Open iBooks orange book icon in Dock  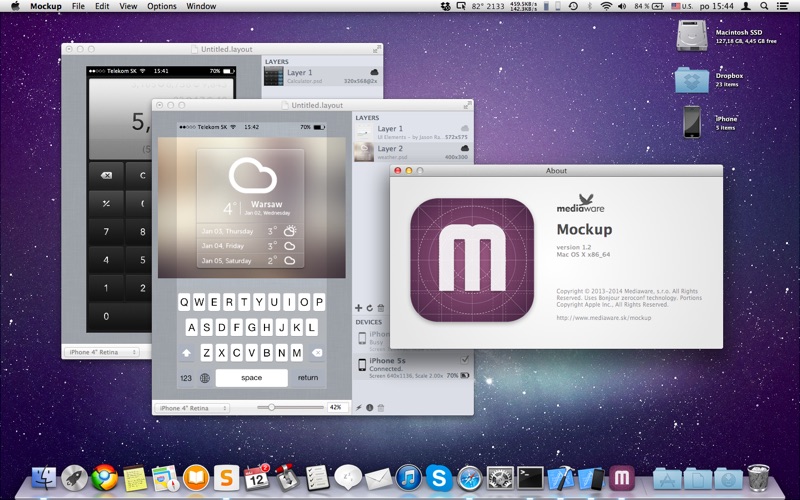pyautogui.click(x=196, y=478)
